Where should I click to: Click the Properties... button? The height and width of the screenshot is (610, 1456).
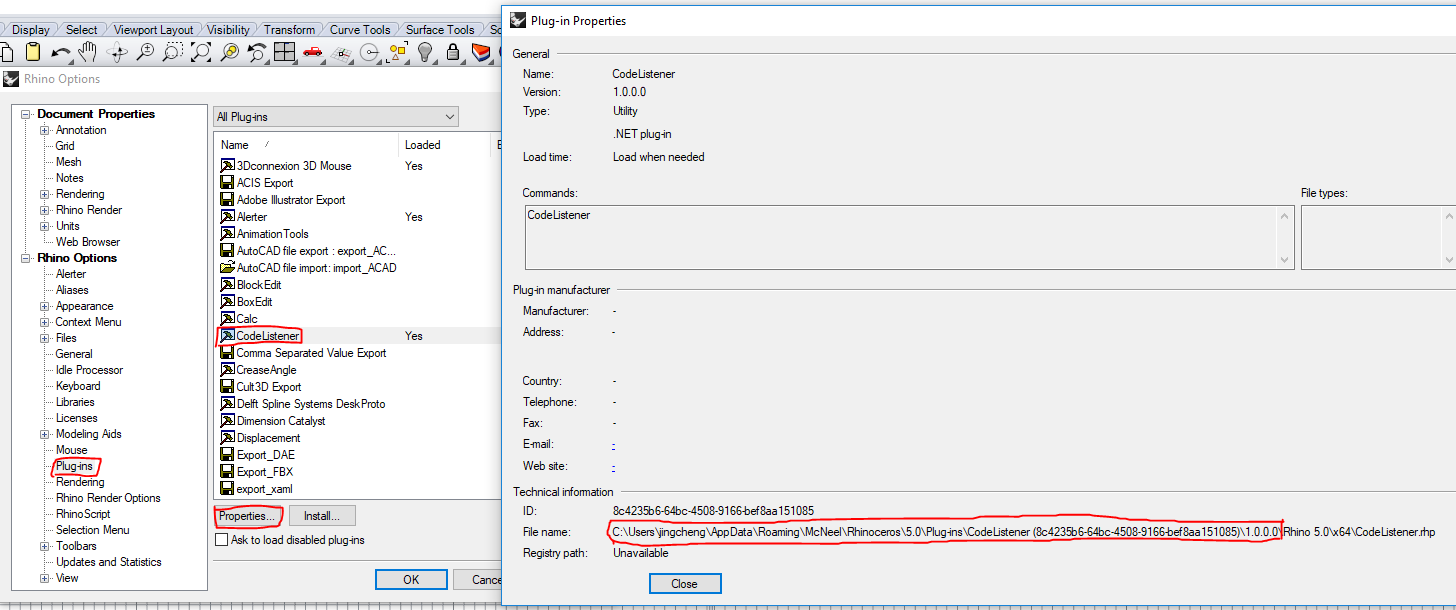(x=248, y=517)
